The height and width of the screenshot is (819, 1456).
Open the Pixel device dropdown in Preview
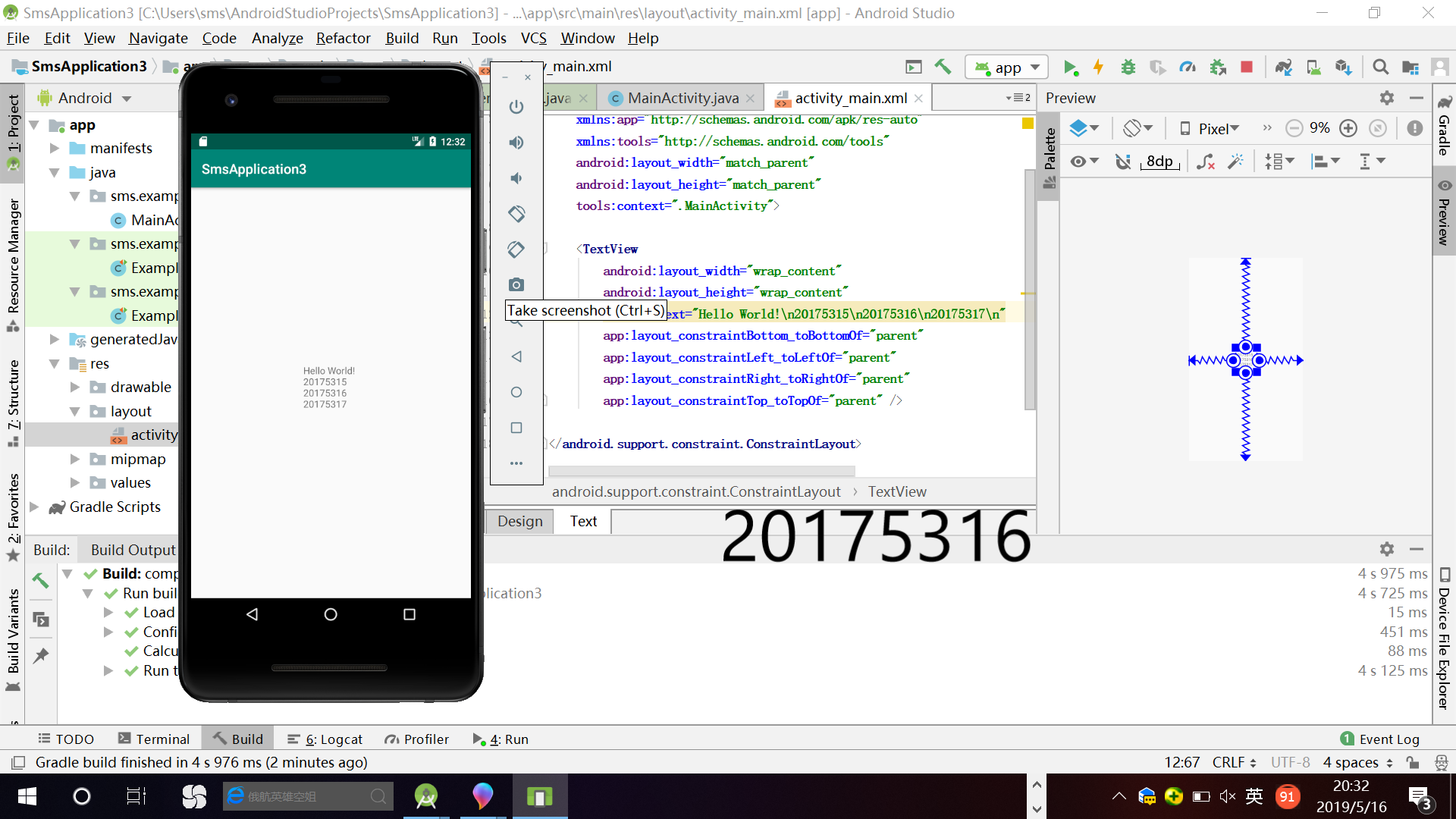point(1209,128)
